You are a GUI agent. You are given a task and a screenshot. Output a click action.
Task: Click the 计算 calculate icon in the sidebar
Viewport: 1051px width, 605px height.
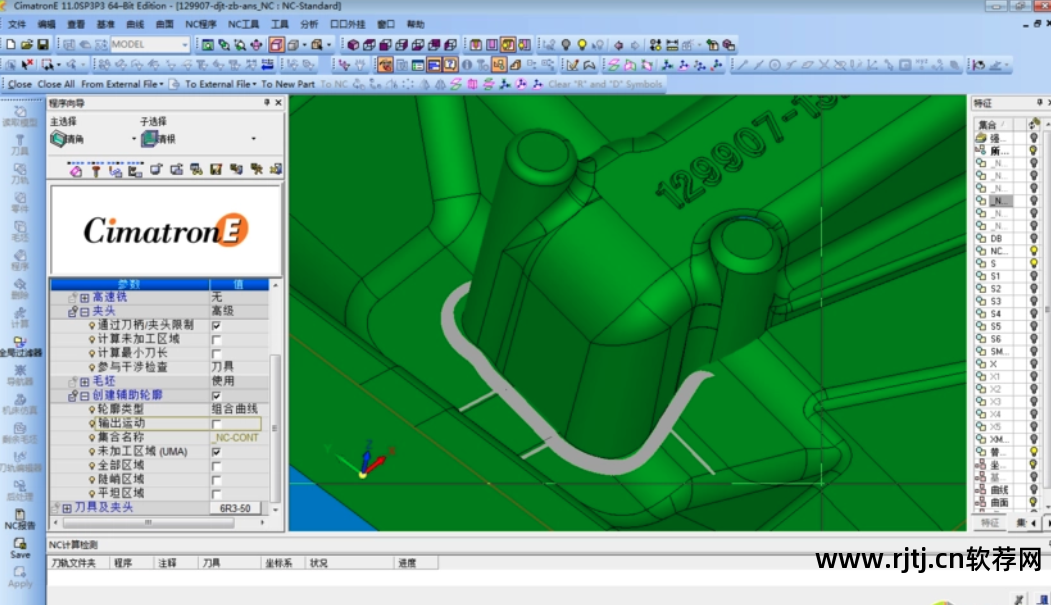tap(20, 317)
